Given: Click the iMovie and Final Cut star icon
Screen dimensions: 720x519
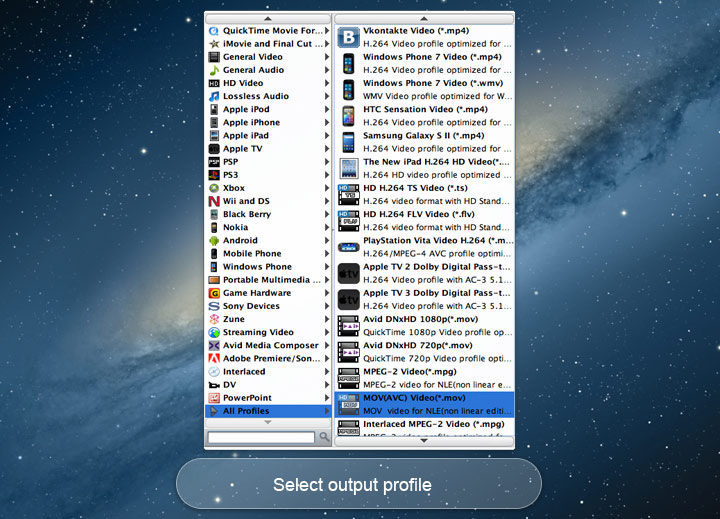Looking at the screenshot, I should (x=214, y=44).
